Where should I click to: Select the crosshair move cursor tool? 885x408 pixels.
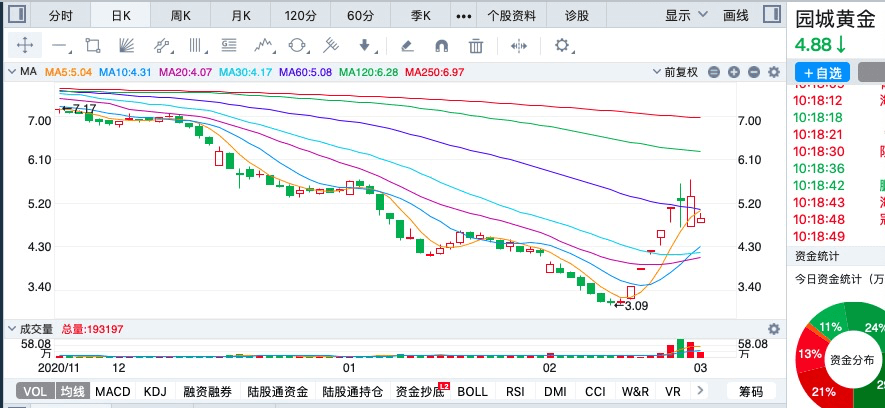pyautogui.click(x=24, y=45)
